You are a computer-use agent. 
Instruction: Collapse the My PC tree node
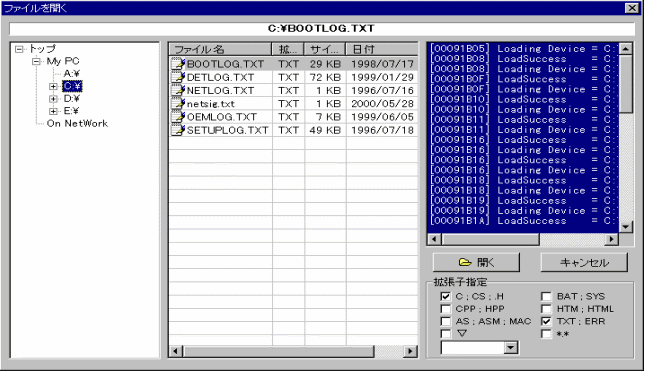point(37,61)
